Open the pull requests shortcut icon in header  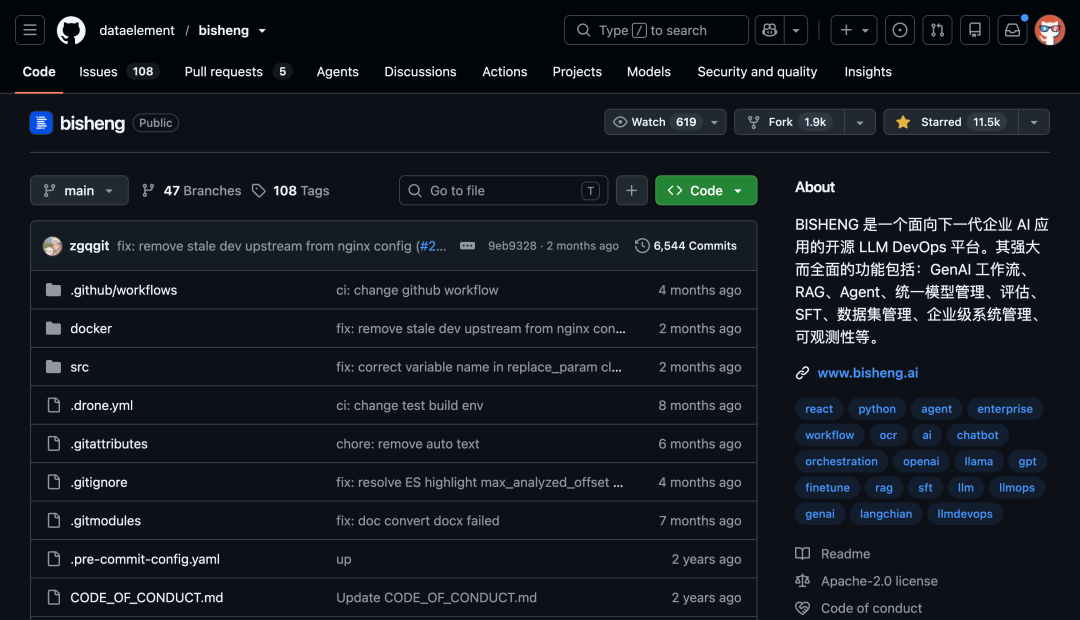pos(937,30)
